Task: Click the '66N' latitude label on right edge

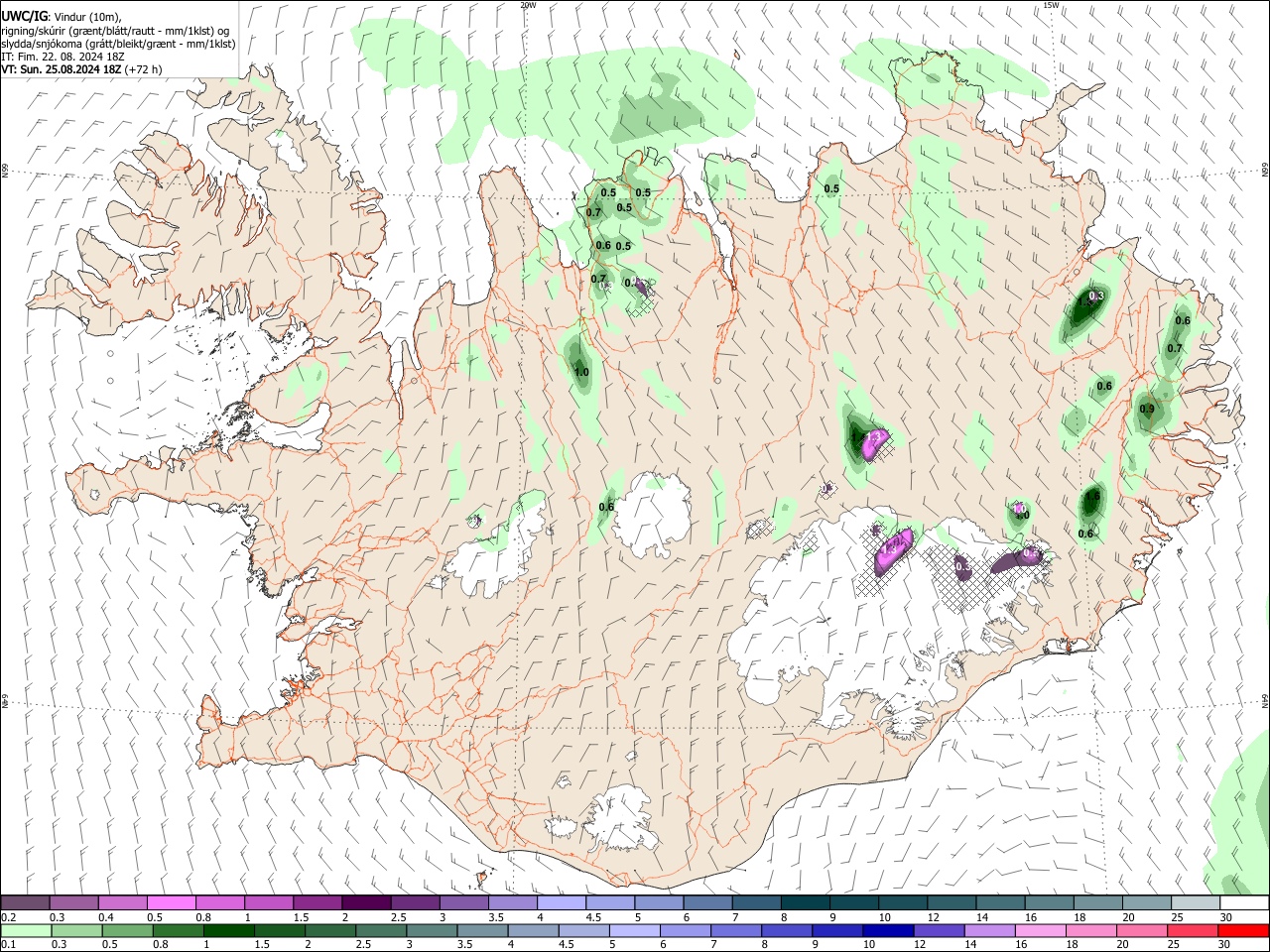Action: [1265, 172]
